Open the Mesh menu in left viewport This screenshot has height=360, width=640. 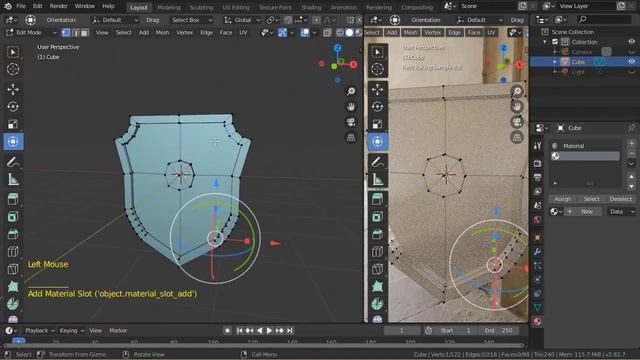(x=162, y=33)
